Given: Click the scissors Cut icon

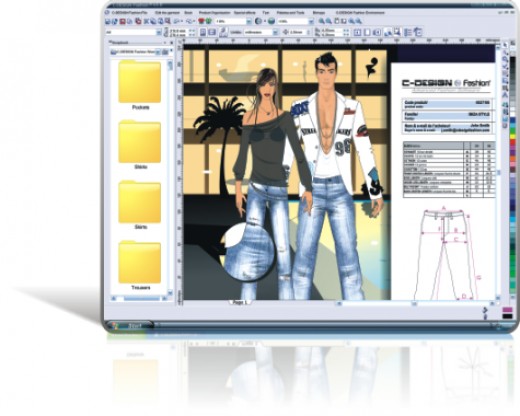Looking at the screenshot, I should click(x=146, y=21).
